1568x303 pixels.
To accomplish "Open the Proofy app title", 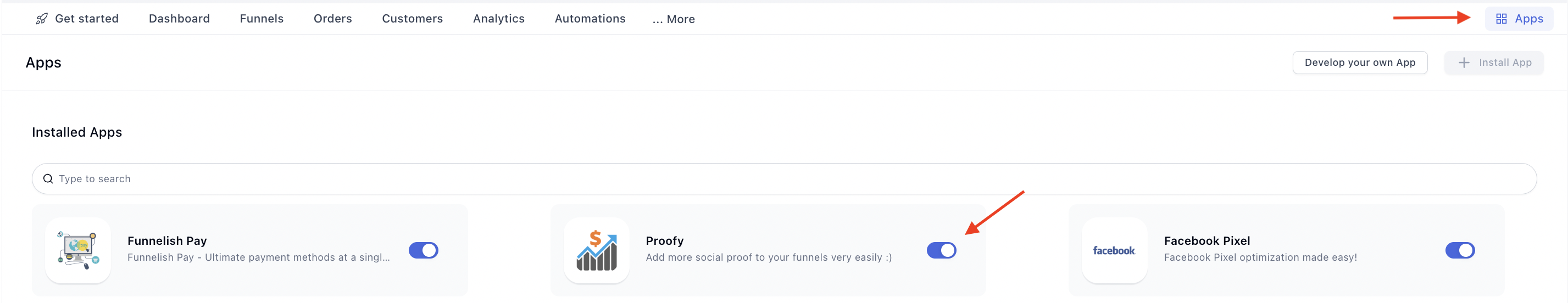I will 664,241.
